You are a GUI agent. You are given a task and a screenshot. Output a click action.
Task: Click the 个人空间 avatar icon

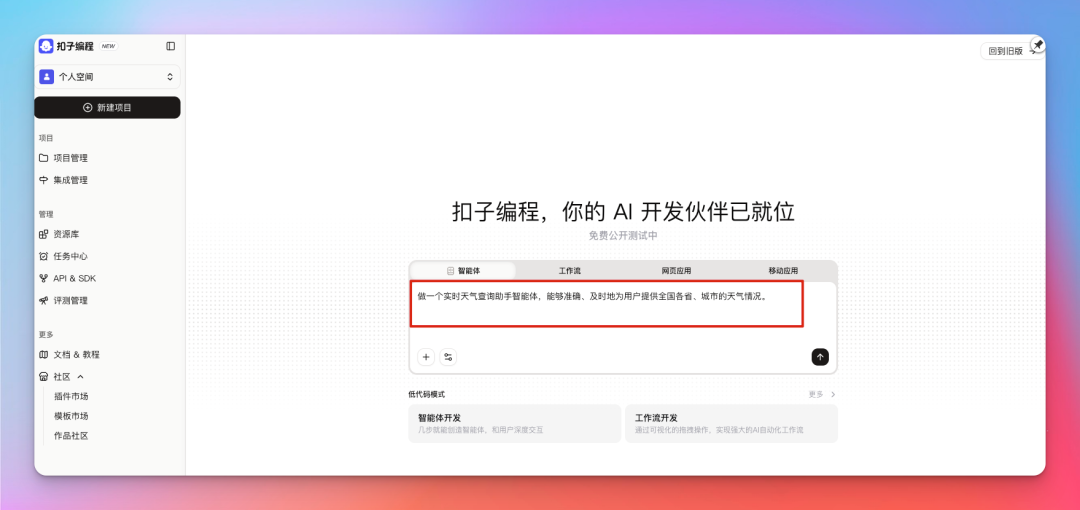click(x=46, y=76)
